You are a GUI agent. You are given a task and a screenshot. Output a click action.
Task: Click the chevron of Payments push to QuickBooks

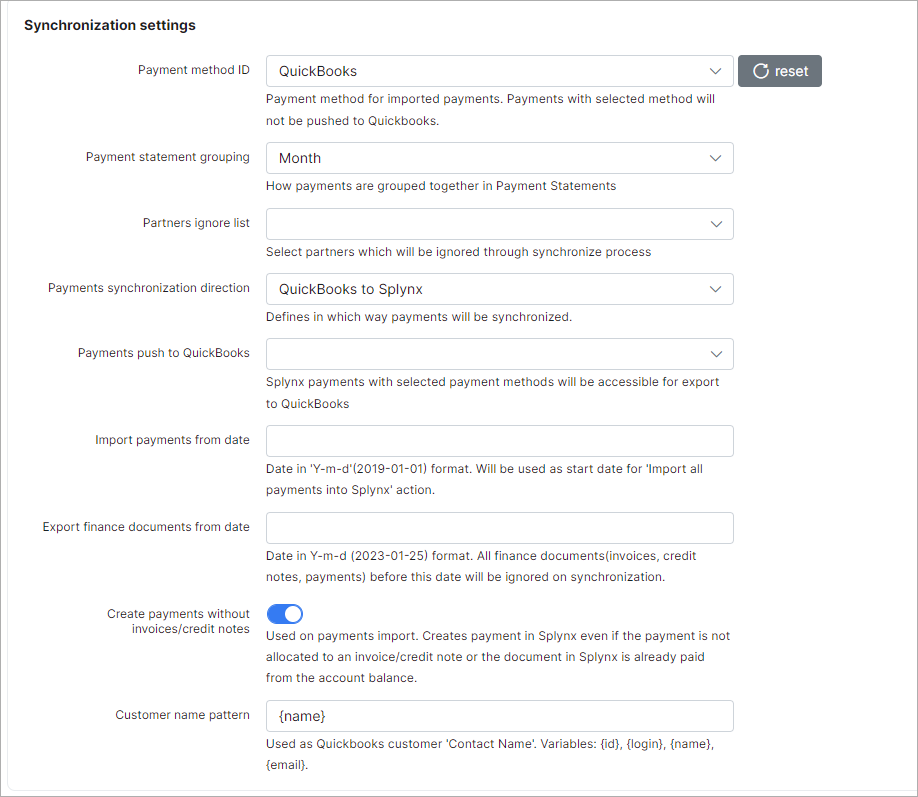(714, 354)
